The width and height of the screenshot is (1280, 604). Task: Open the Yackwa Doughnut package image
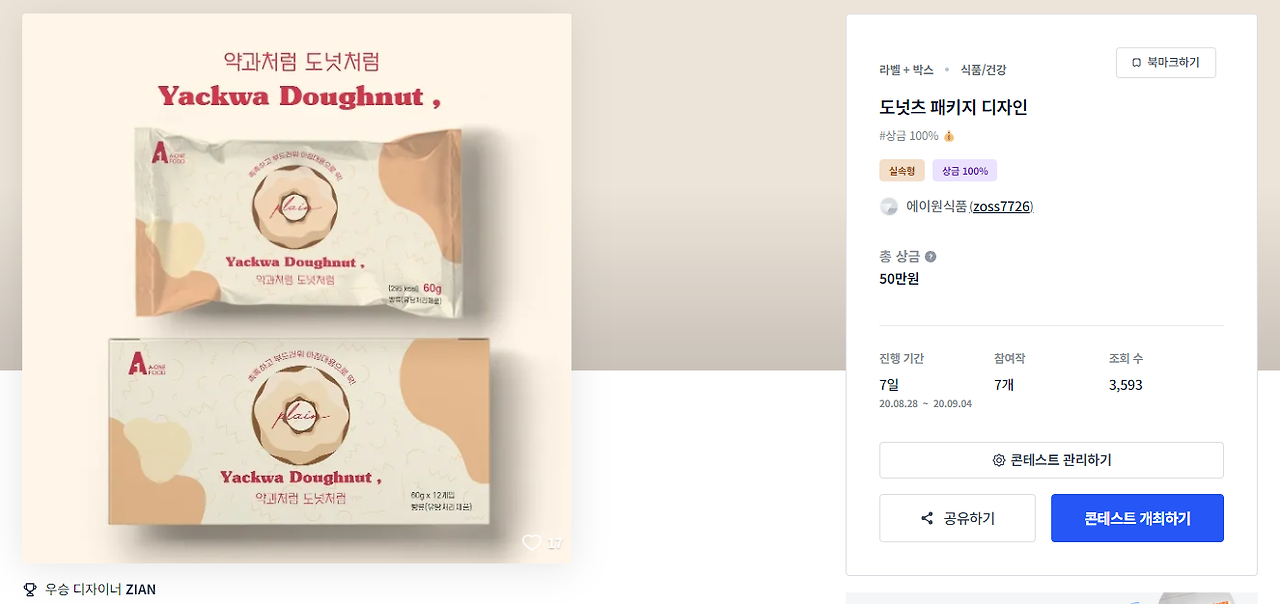click(297, 288)
